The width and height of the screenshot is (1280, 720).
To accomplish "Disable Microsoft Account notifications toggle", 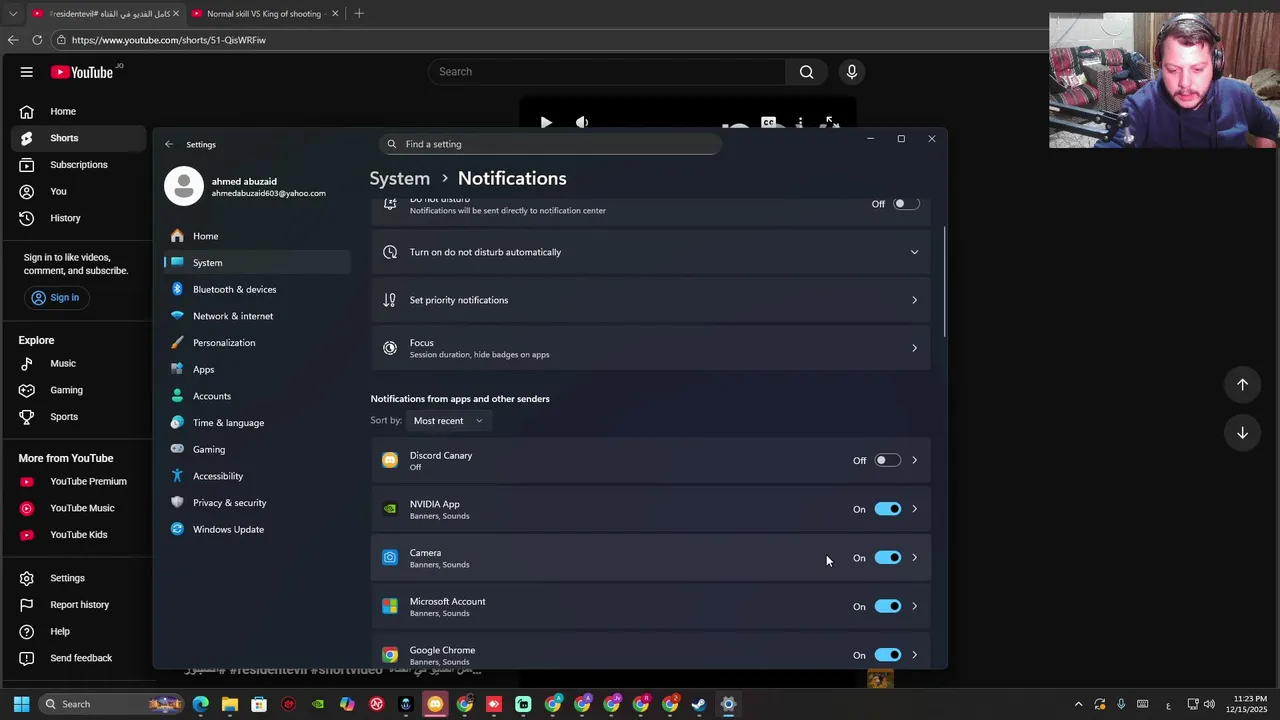I will [887, 606].
